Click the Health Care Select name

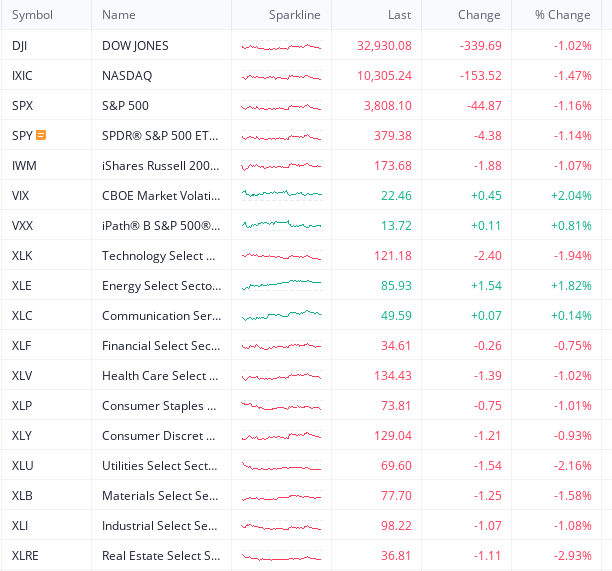(160, 375)
